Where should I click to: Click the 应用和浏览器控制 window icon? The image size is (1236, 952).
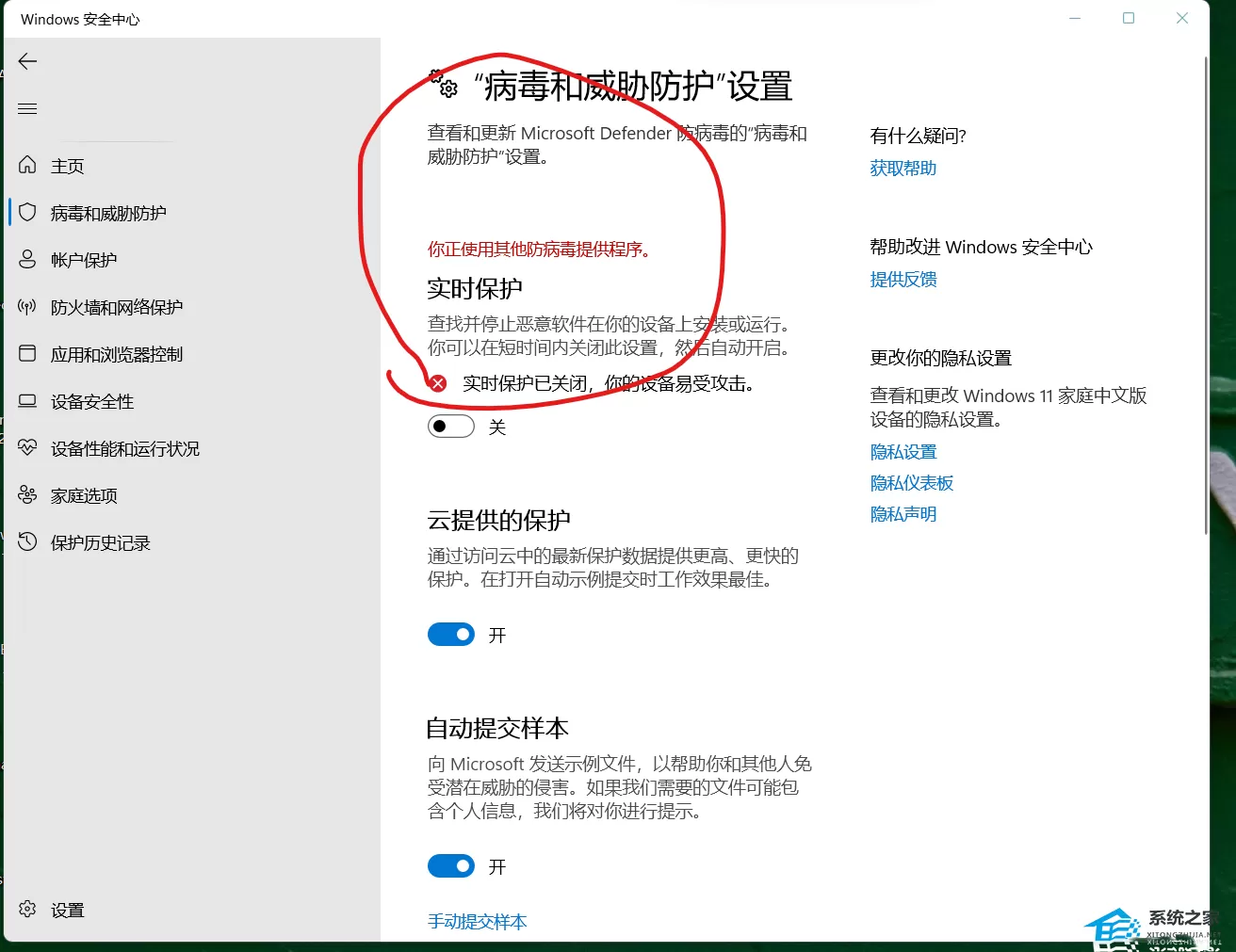(27, 353)
